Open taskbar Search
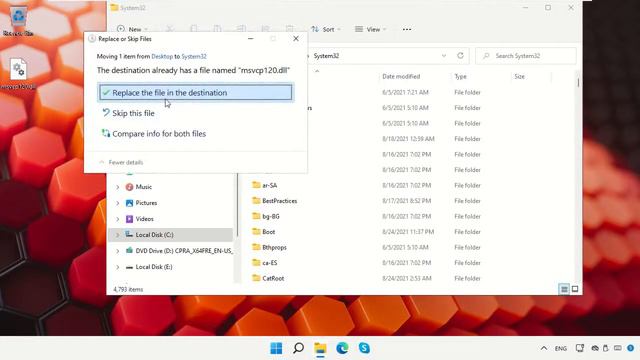 (x=298, y=348)
